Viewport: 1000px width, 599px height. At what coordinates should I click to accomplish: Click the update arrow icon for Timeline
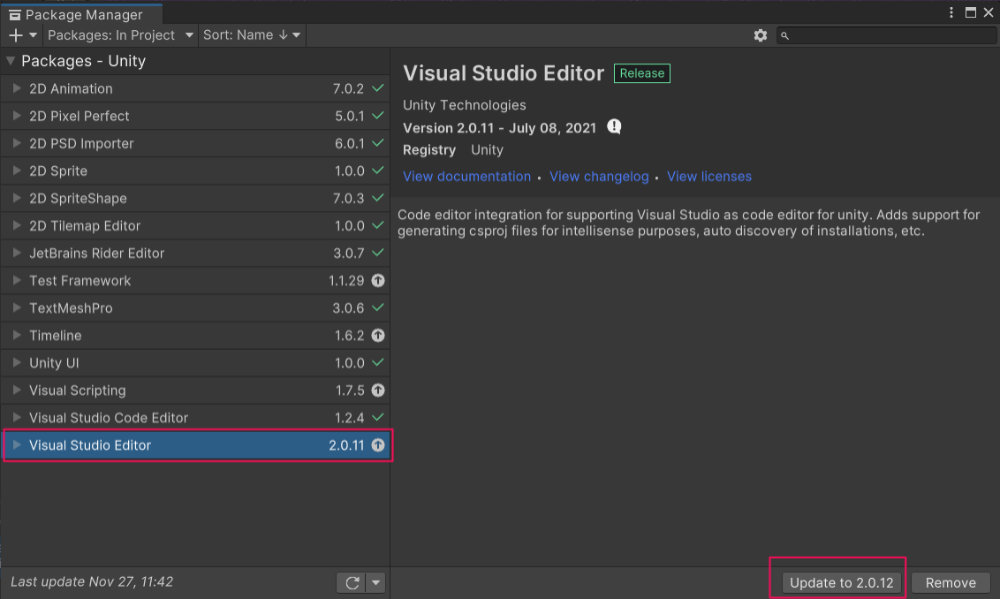click(378, 336)
